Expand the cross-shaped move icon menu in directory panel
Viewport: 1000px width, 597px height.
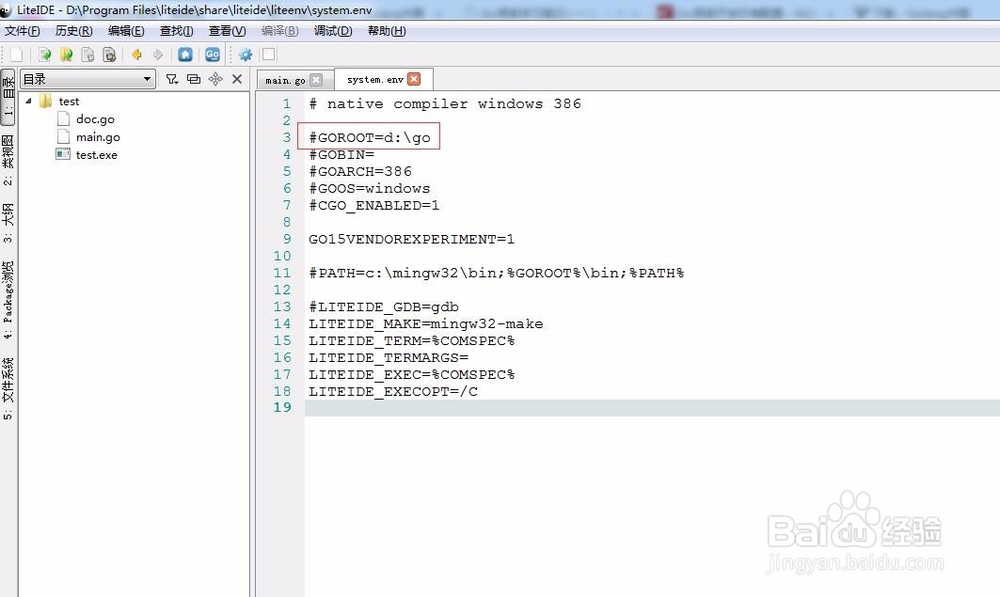215,78
